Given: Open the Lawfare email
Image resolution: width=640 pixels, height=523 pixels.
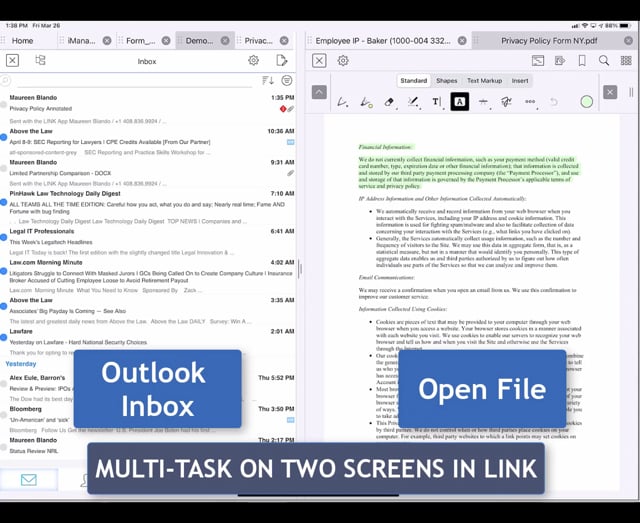Looking at the screenshot, I should pos(148,342).
